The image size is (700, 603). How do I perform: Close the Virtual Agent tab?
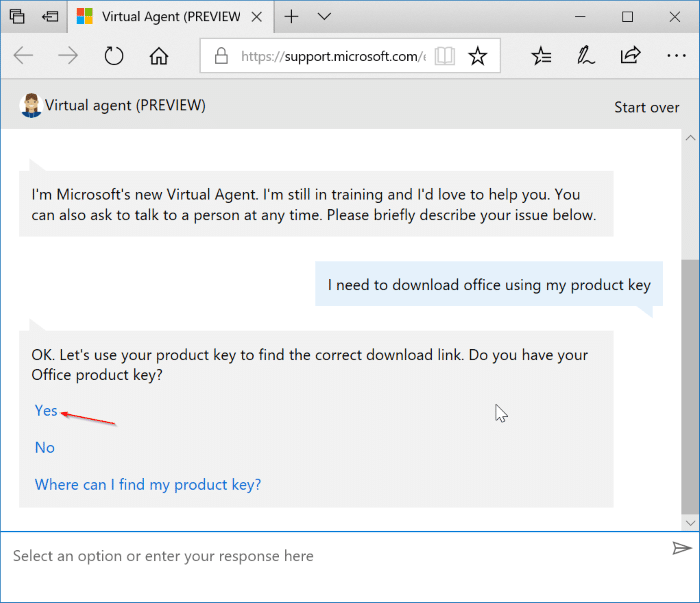(257, 17)
